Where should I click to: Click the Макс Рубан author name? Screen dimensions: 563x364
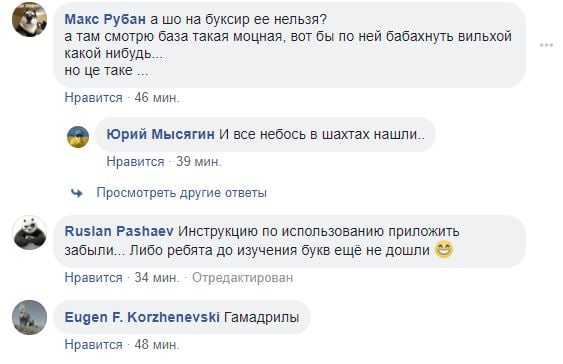click(105, 19)
